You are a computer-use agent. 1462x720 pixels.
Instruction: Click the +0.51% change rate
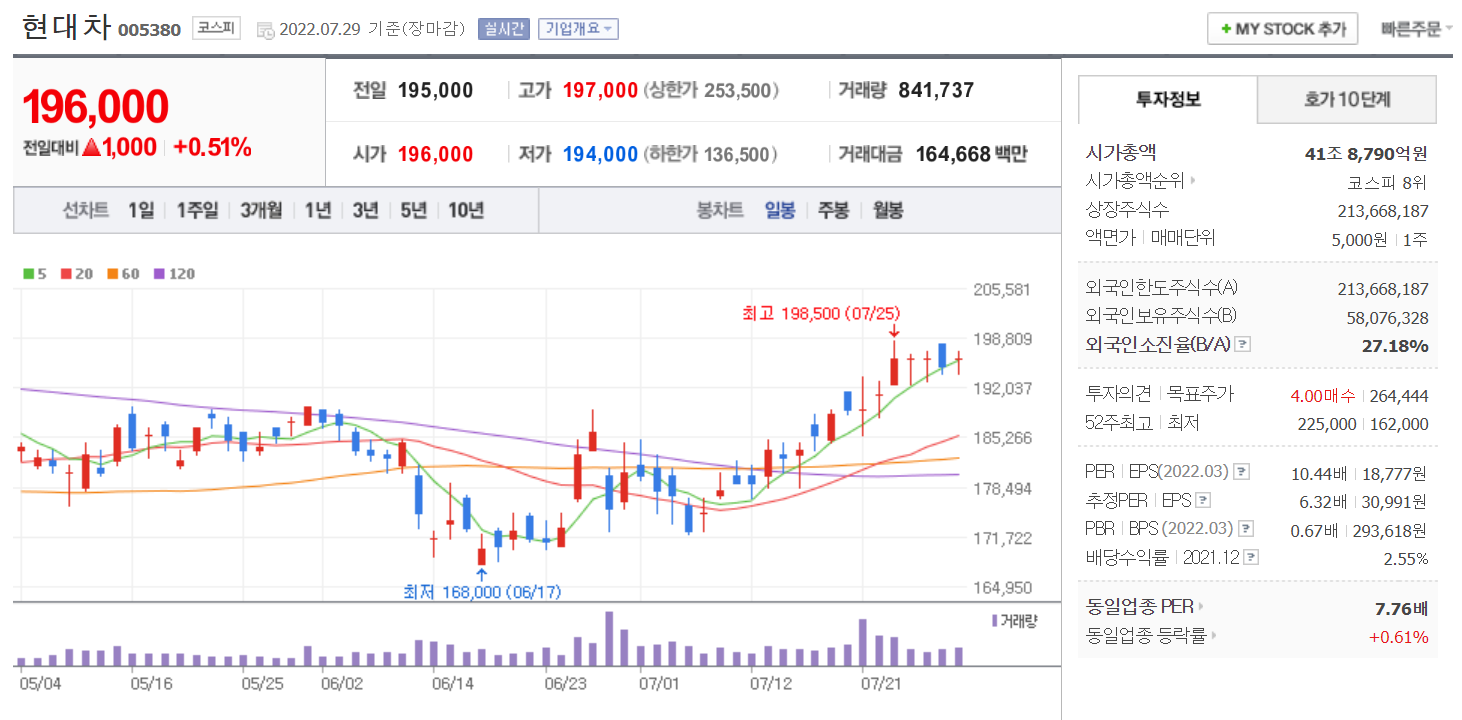click(x=212, y=148)
